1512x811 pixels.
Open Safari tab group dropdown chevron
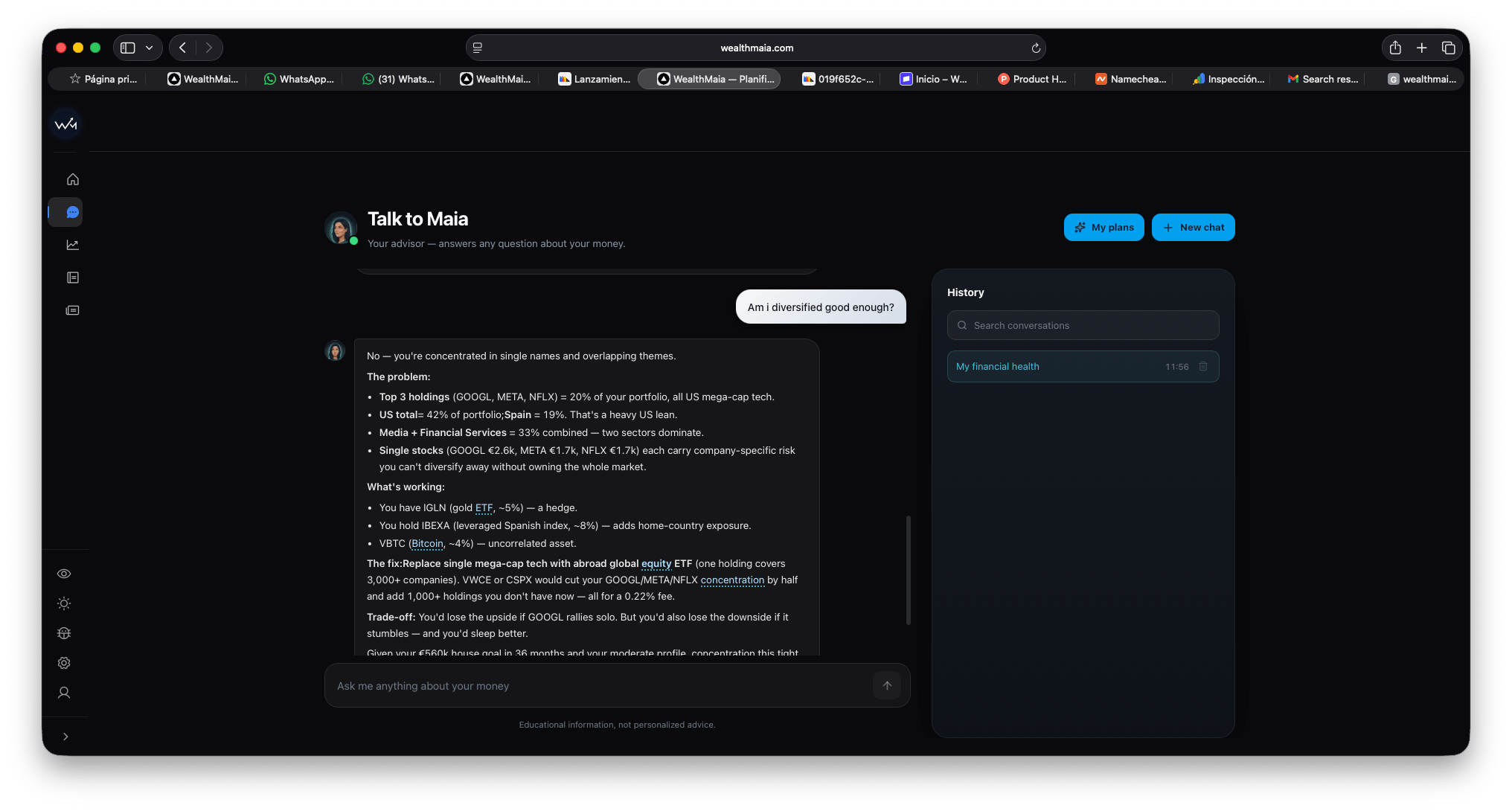[150, 48]
